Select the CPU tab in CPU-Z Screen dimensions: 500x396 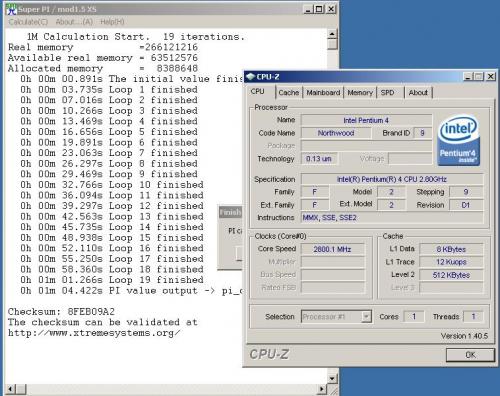[x=258, y=92]
